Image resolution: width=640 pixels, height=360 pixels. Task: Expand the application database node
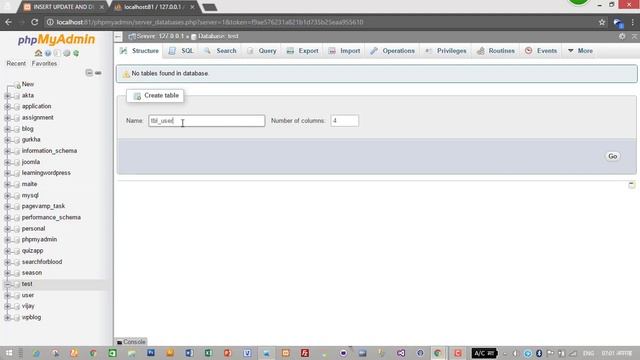pos(7,107)
